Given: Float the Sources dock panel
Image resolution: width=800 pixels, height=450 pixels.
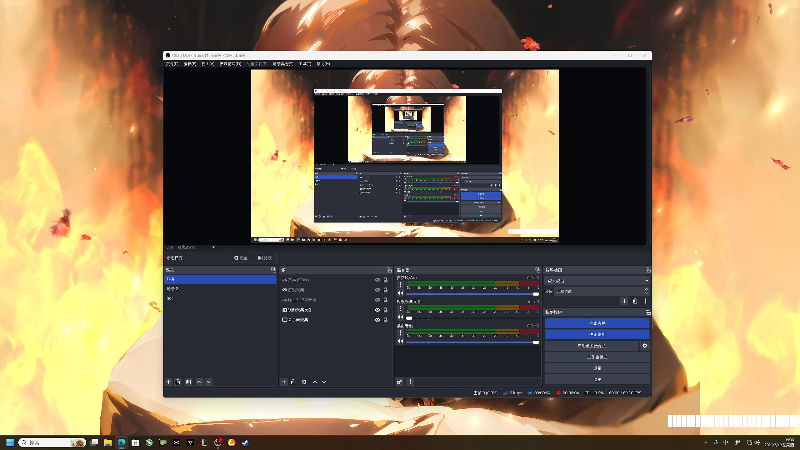Looking at the screenshot, I should (389, 269).
